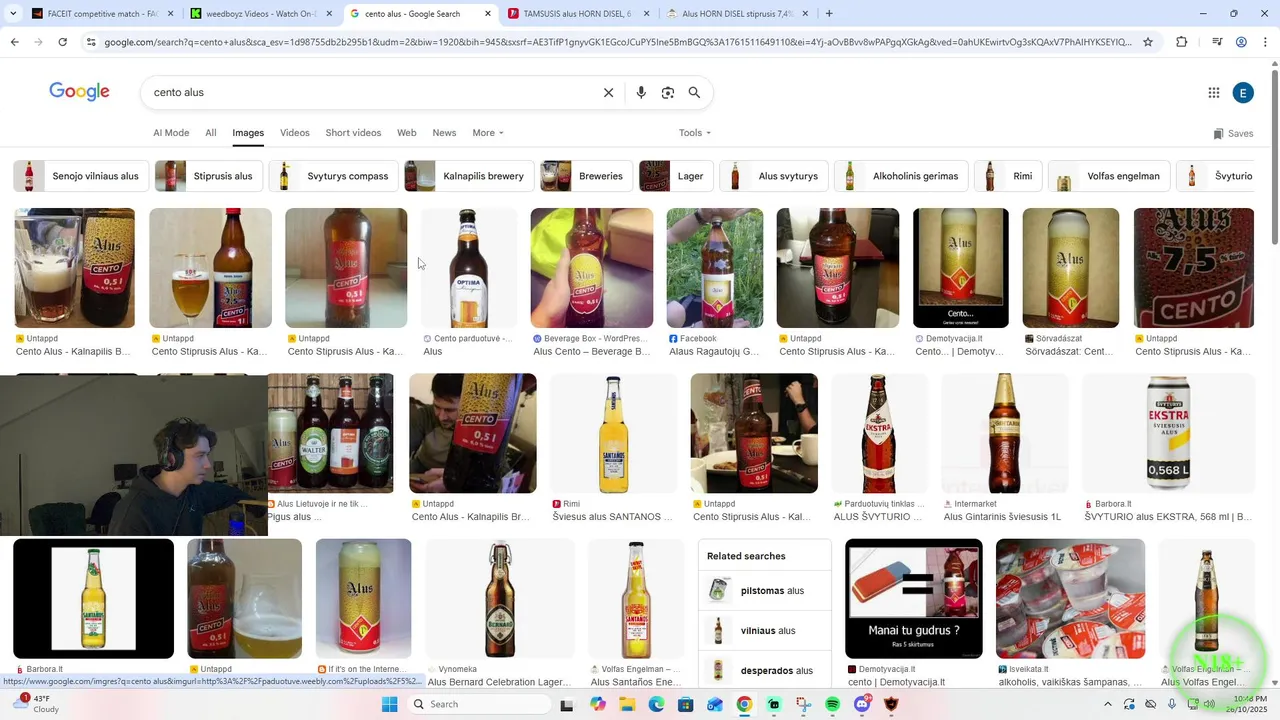Screen dimensions: 1280x720
Task: Select the Breweries filter chip
Action: point(586,176)
